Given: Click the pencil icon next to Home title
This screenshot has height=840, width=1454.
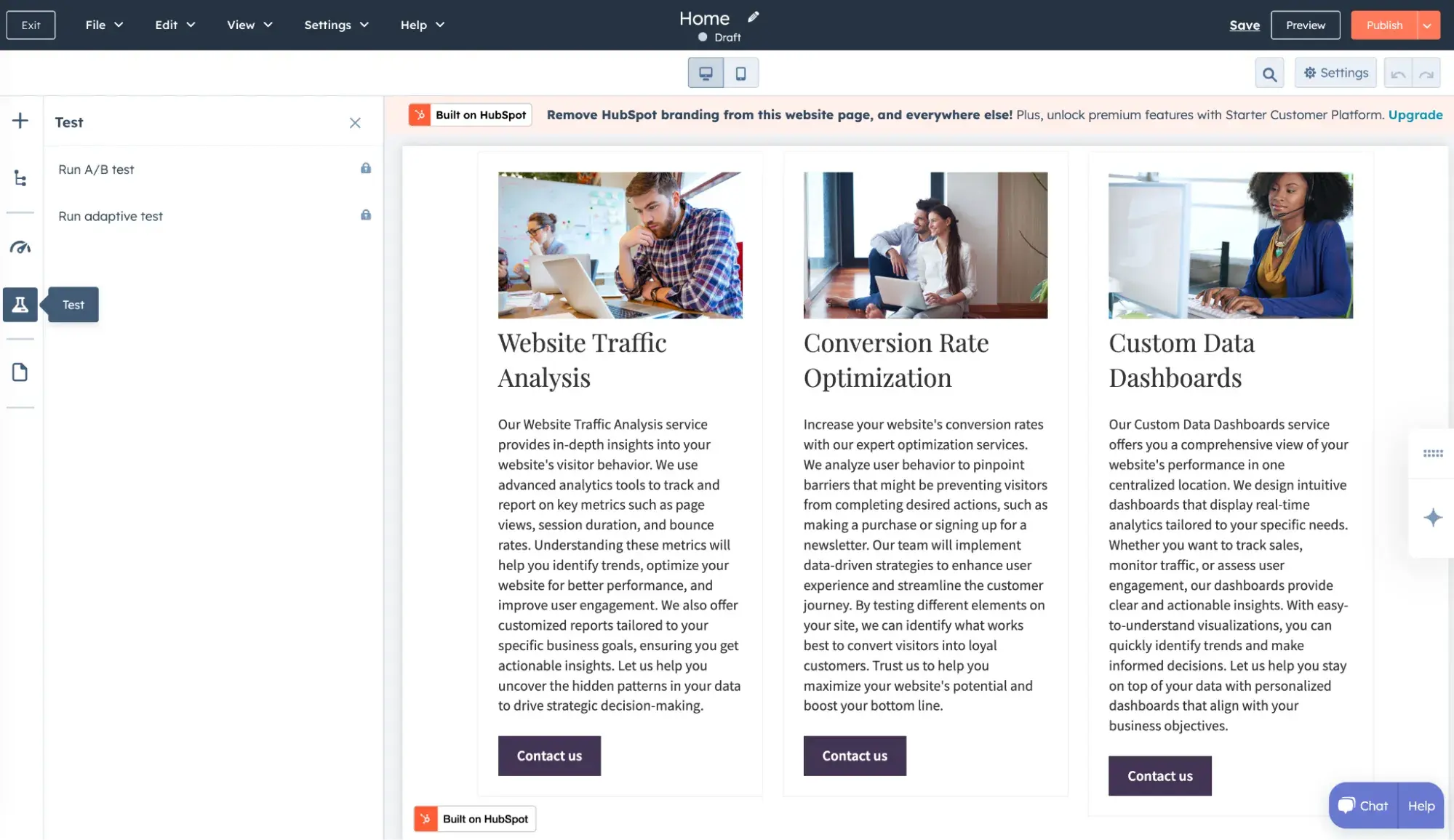Looking at the screenshot, I should coord(754,17).
